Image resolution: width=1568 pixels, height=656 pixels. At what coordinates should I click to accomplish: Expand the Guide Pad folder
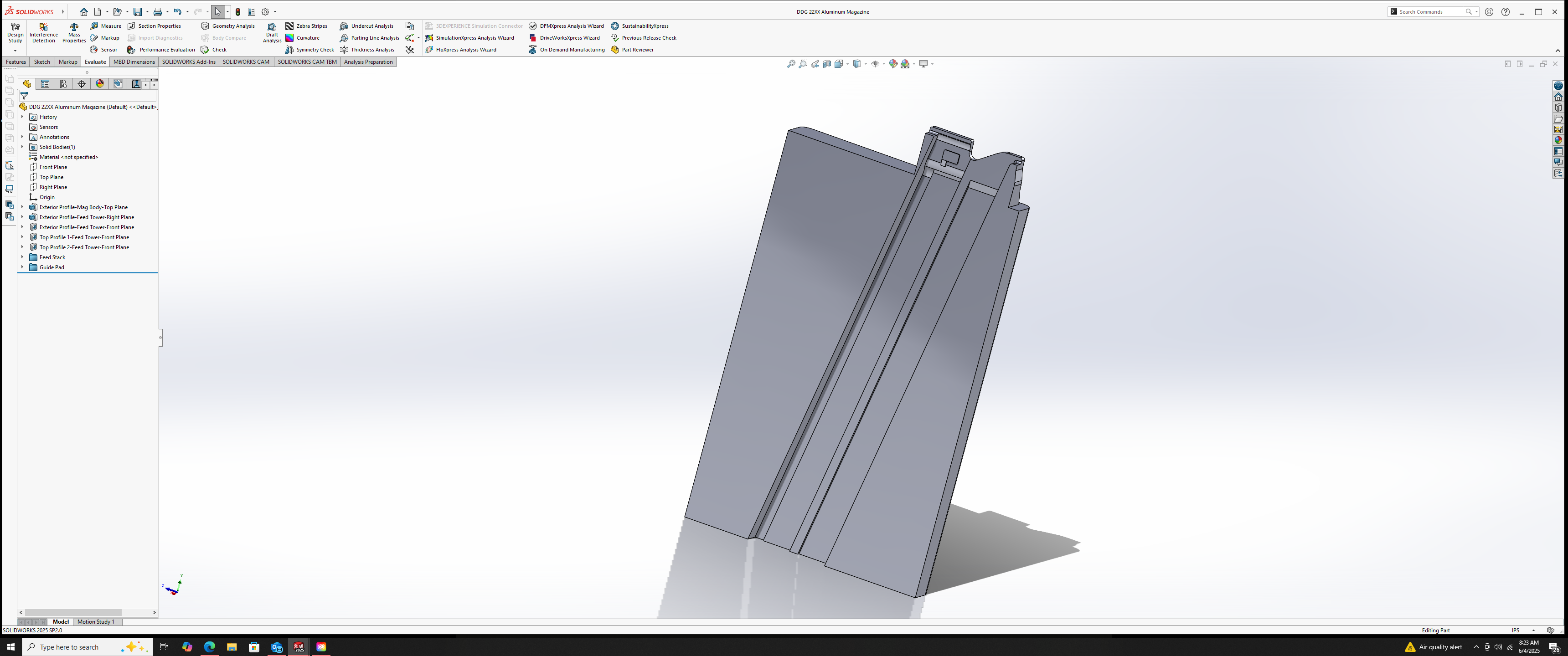click(22, 267)
